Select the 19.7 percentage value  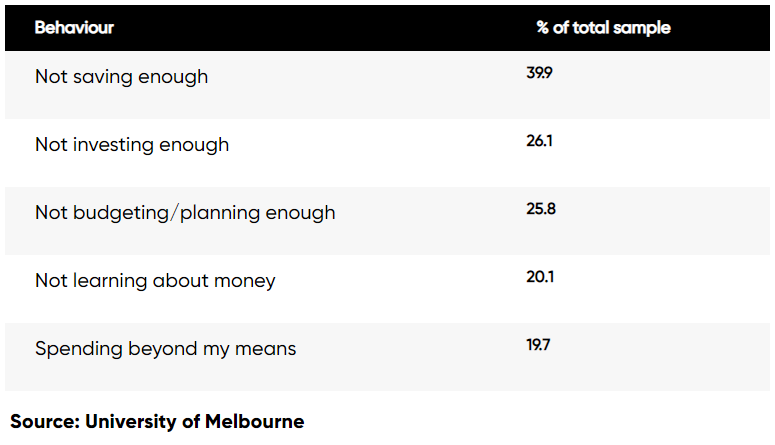[x=539, y=345]
